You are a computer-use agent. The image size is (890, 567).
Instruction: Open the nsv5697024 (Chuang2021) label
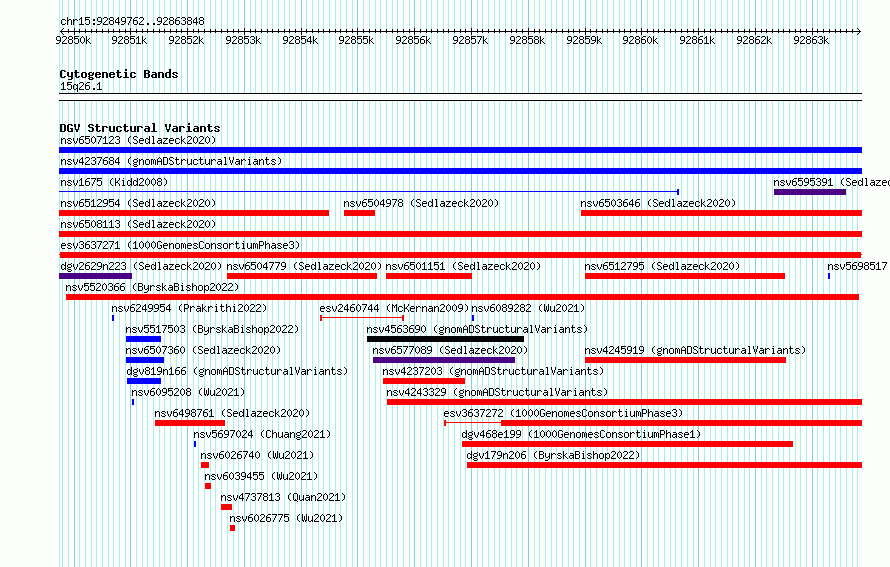[262, 434]
